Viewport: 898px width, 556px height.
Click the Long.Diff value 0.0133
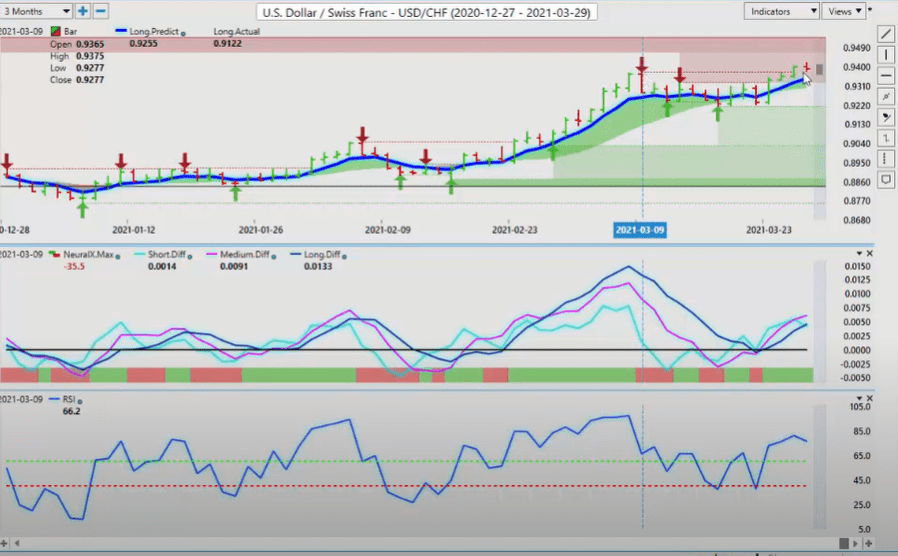(318, 266)
